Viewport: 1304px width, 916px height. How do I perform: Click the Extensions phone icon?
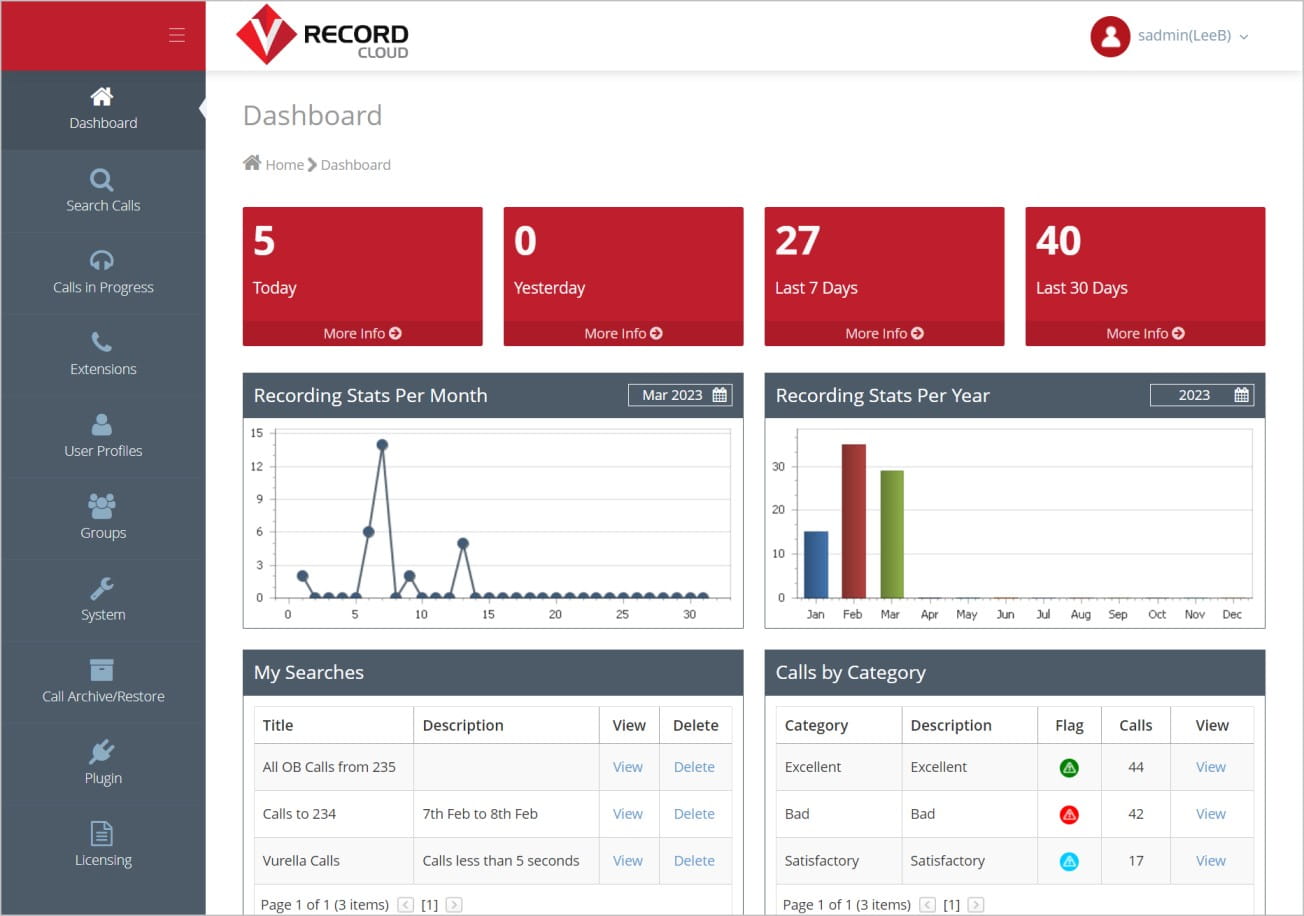(102, 343)
